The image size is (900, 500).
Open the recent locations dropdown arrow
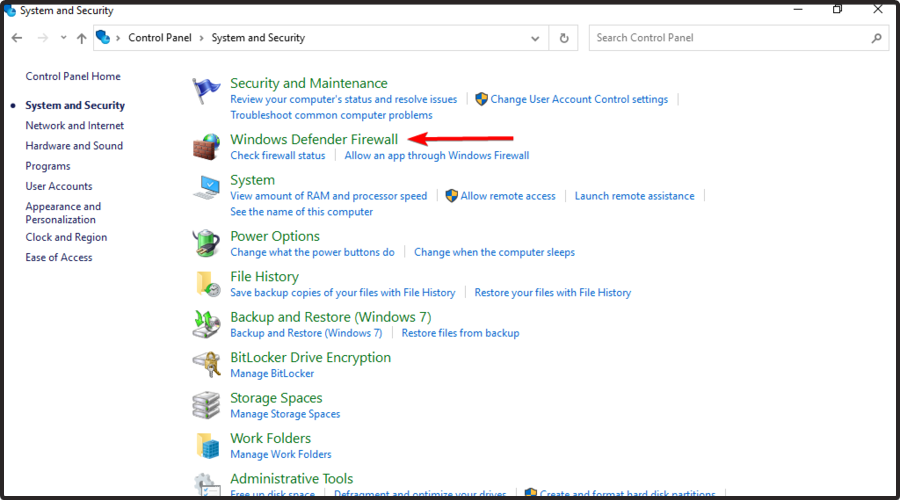63,38
